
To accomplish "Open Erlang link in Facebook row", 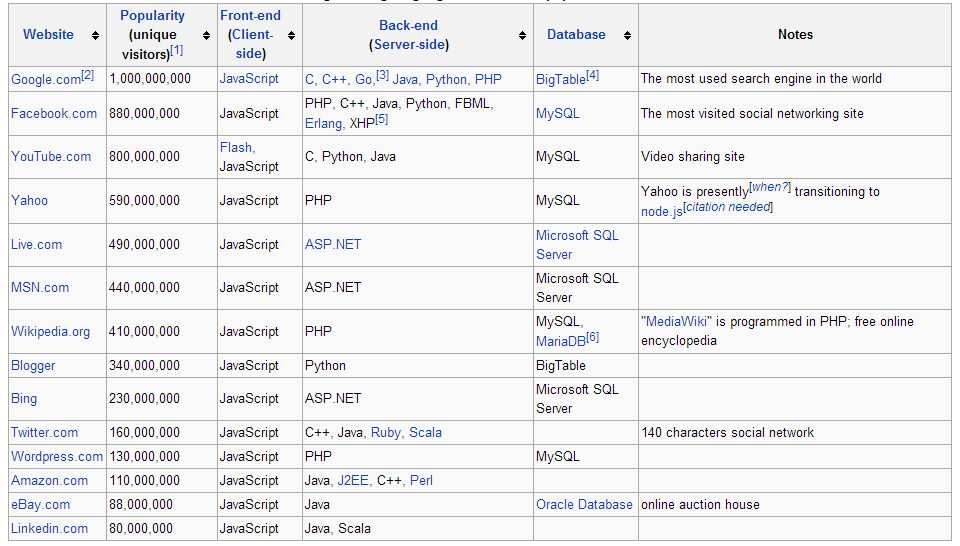I will tap(323, 124).
